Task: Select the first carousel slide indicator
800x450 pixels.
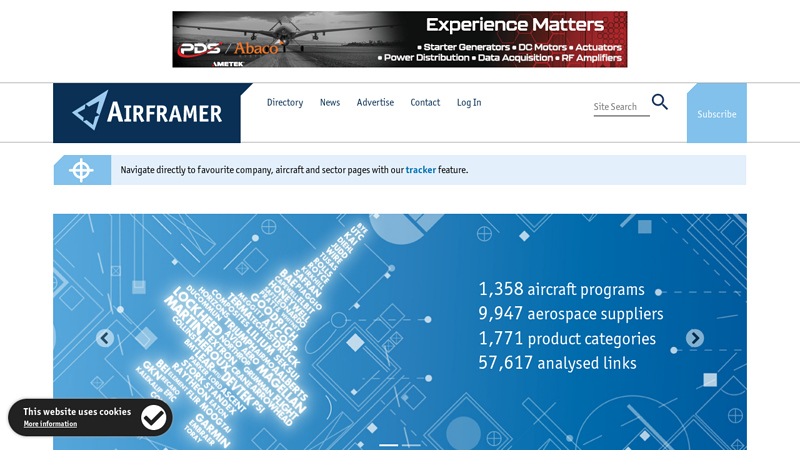Action: pos(388,445)
